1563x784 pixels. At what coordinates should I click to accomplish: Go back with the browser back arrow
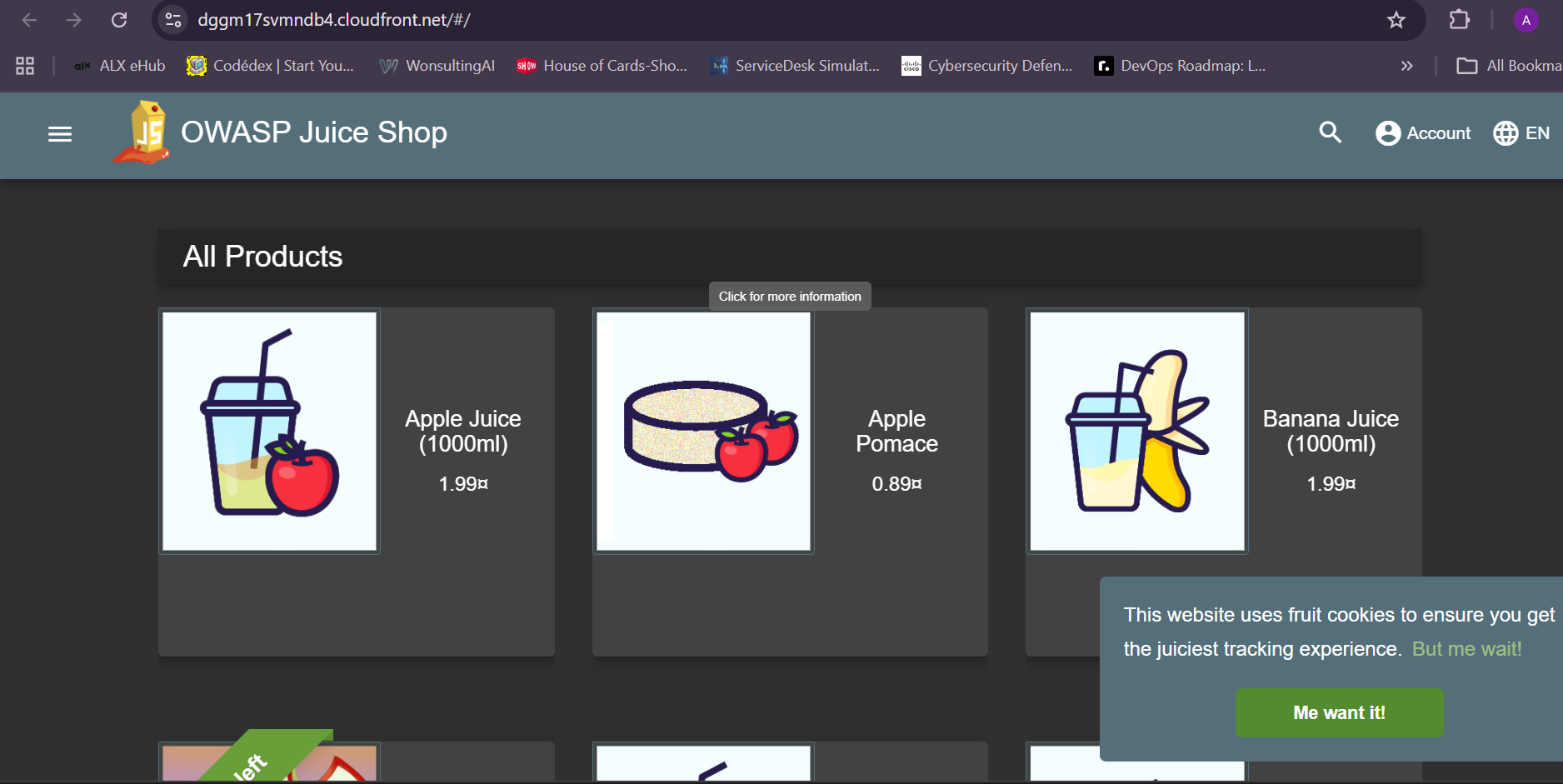29,20
